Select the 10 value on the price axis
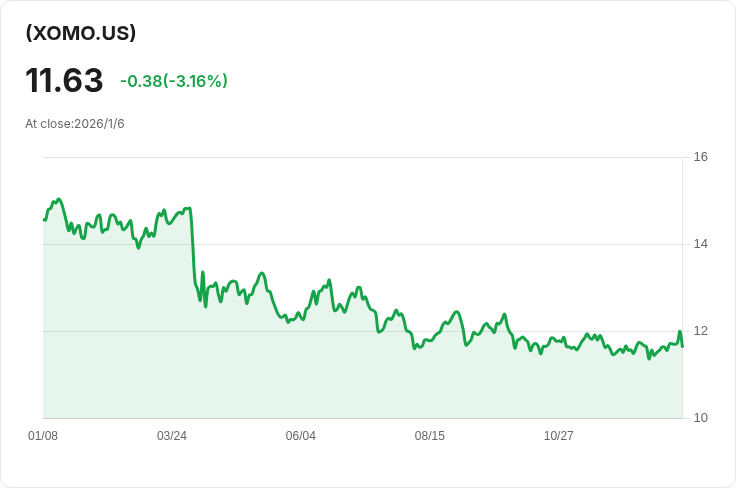Screen dimensions: 736x488 click(x=700, y=418)
